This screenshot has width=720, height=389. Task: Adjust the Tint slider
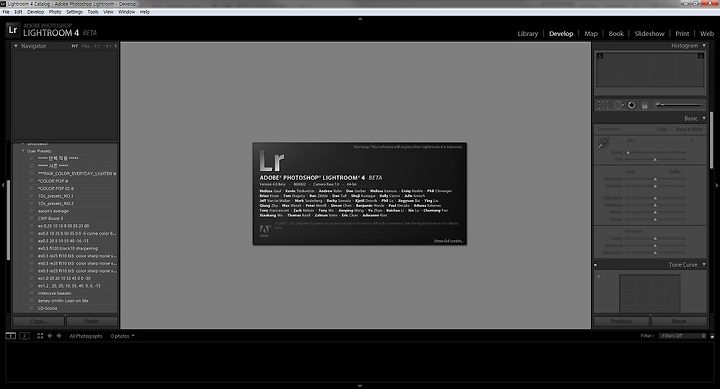[x=655, y=159]
